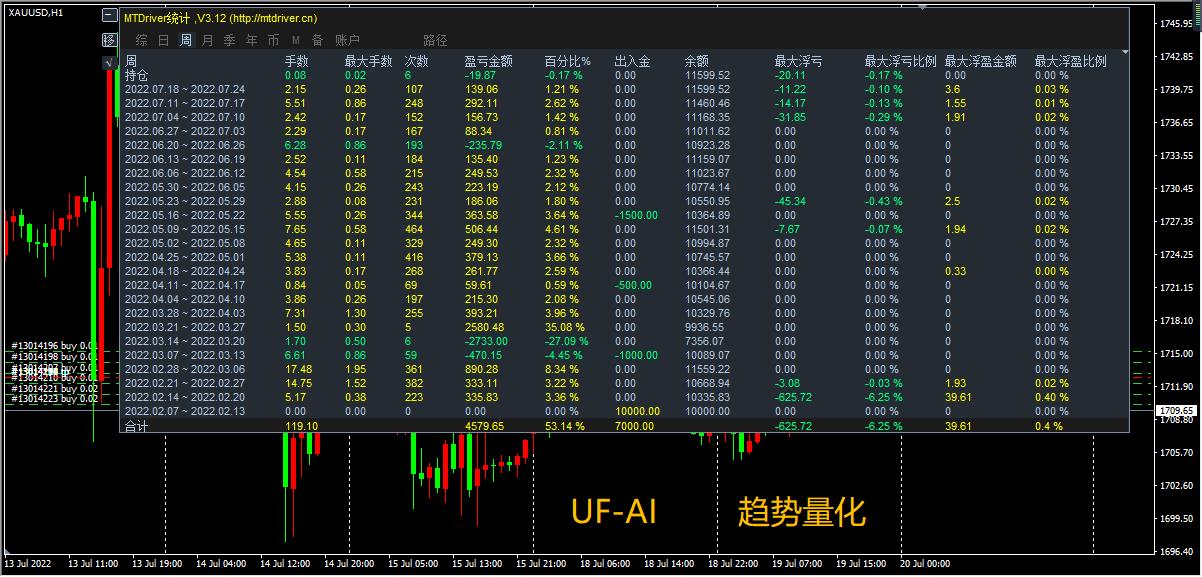Click the 最大浮盈比例 column header
The width and height of the screenshot is (1202, 577).
coord(1071,61)
